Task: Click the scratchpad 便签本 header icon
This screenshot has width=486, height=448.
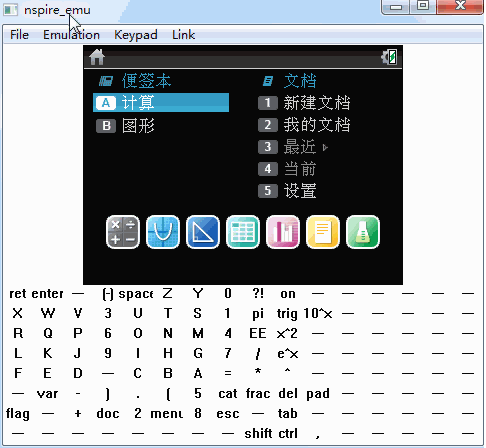Action: (x=106, y=81)
